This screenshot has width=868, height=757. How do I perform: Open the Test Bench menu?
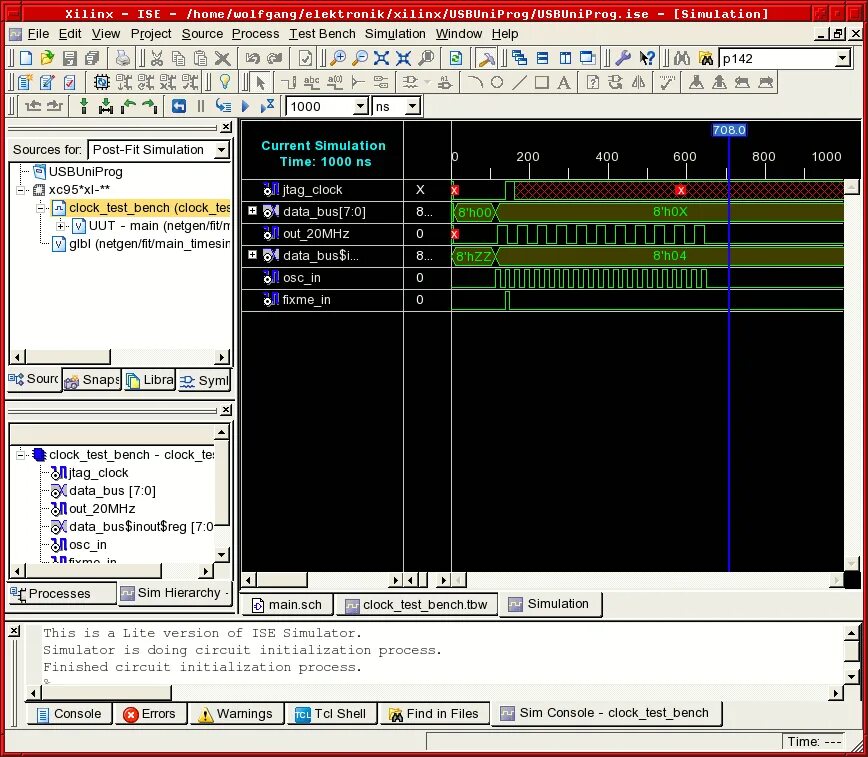tap(322, 34)
